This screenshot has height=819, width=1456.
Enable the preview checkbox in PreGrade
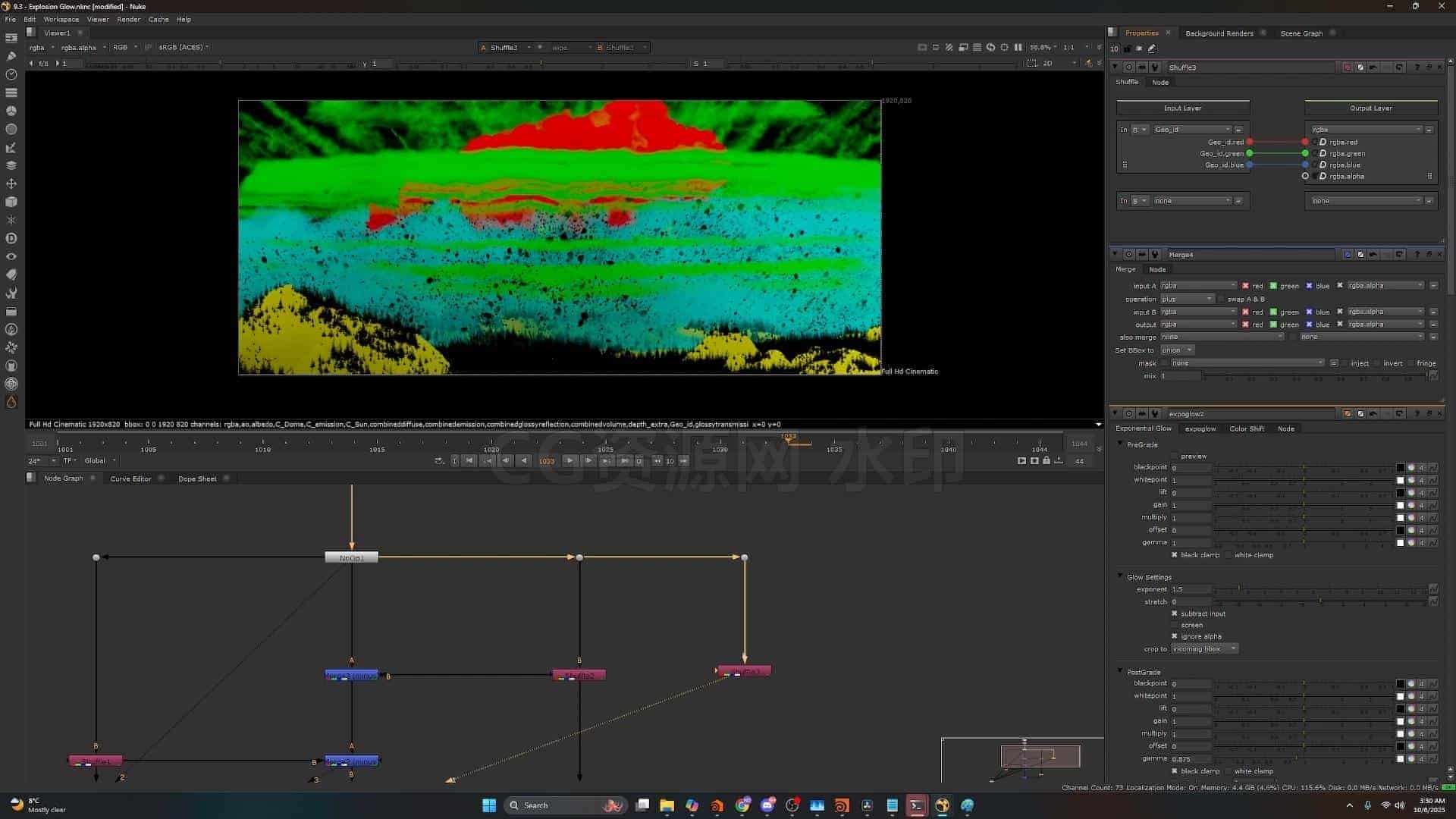point(1175,456)
